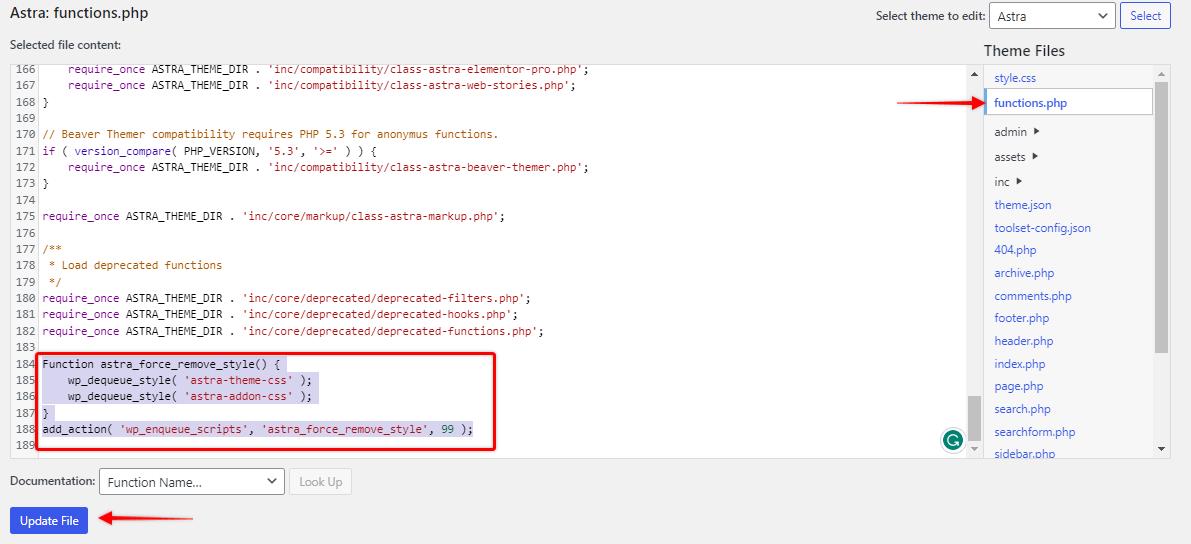Viewport: 1191px width, 544px height.
Task: Open footer.php theme file
Action: [x=1022, y=318]
